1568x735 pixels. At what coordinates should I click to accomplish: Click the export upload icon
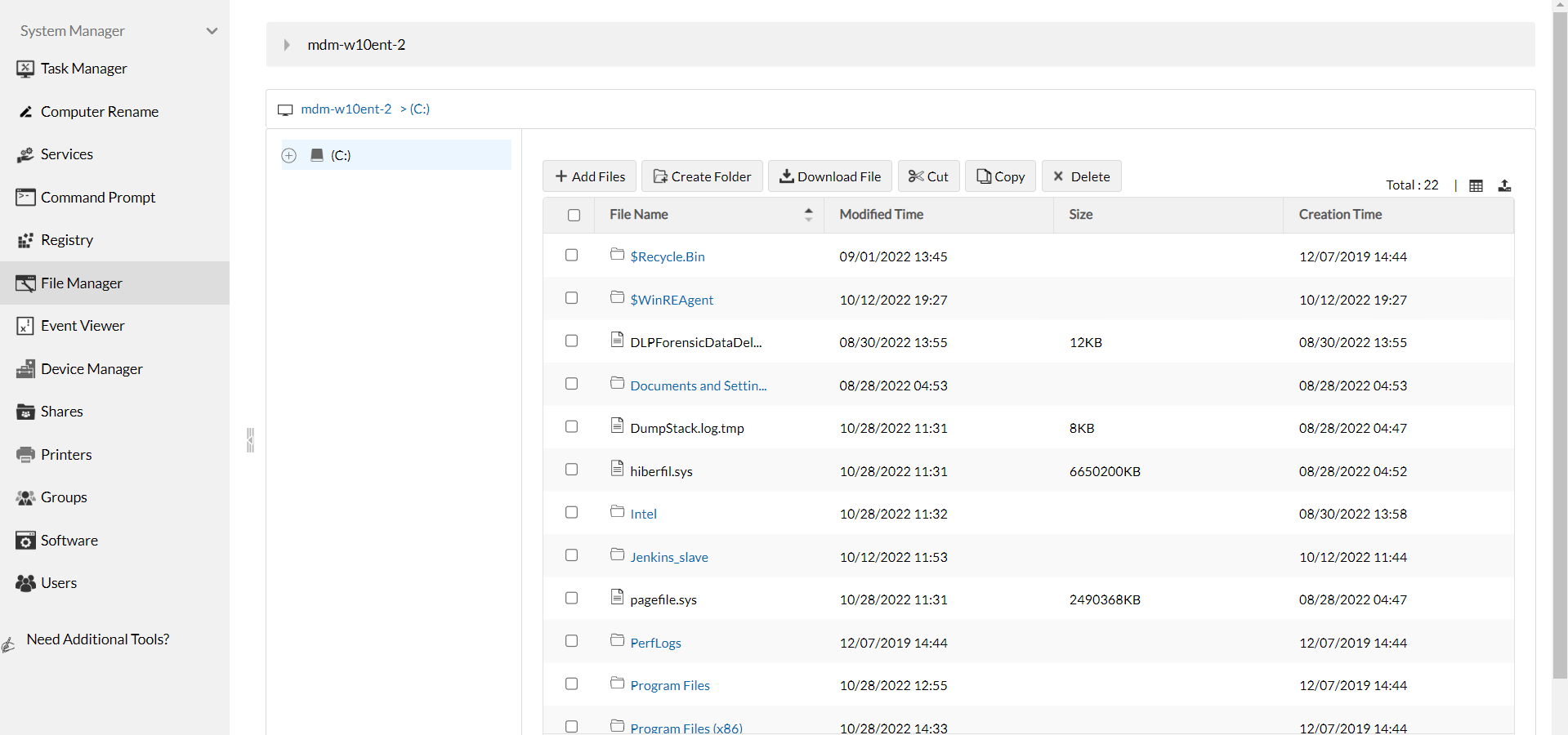[1504, 185]
